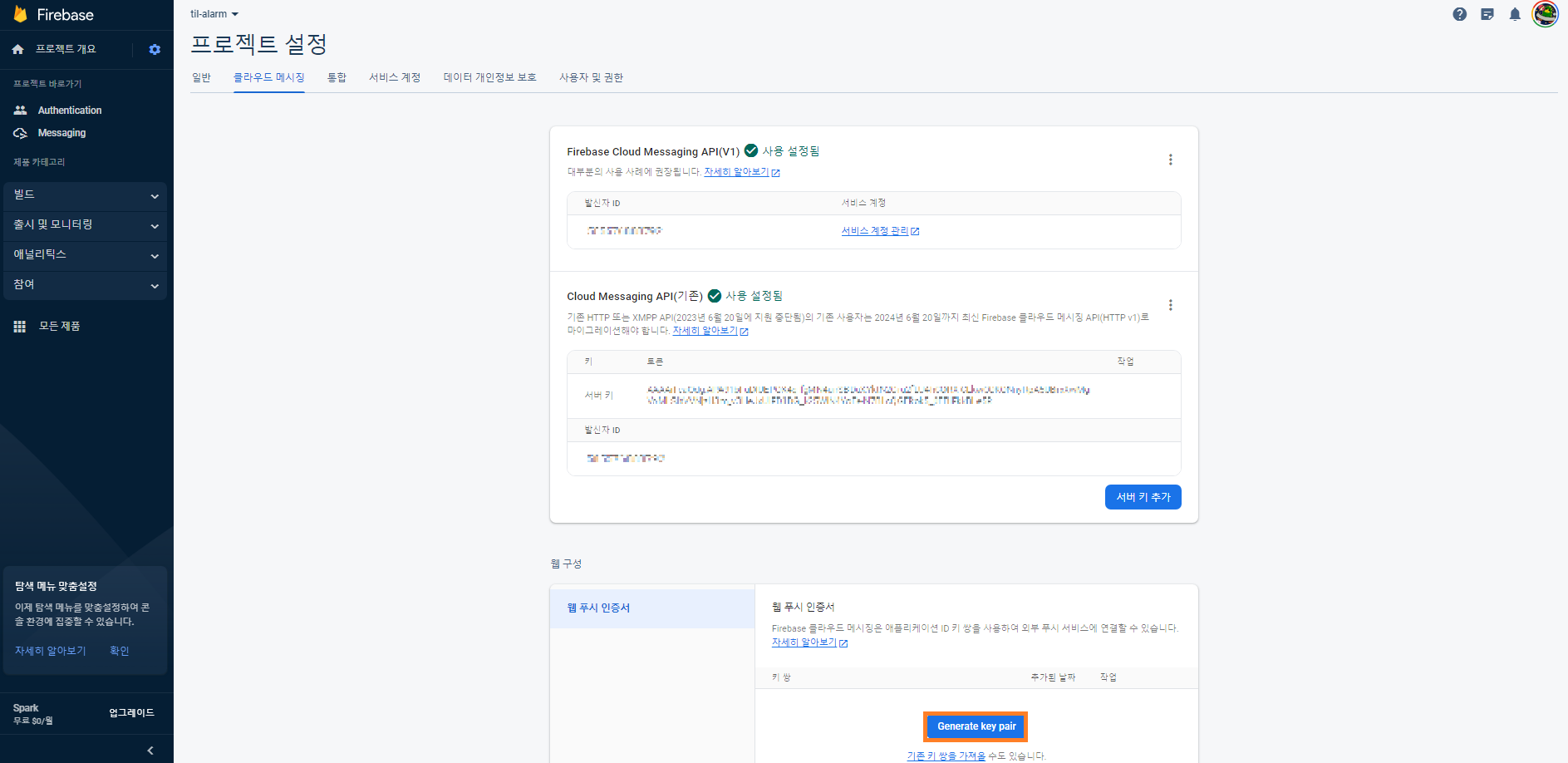Open the til-alarm project dropdown
Viewport: 1568px width, 763px height.
click(214, 14)
